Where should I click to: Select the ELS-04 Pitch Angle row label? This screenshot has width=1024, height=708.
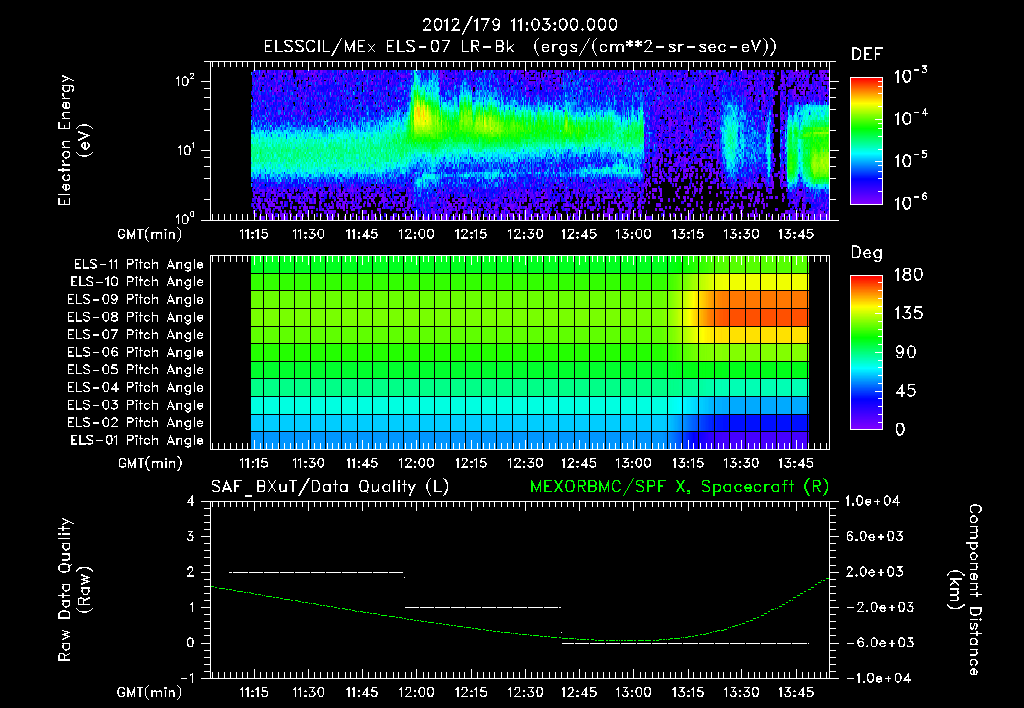[x=135, y=387]
